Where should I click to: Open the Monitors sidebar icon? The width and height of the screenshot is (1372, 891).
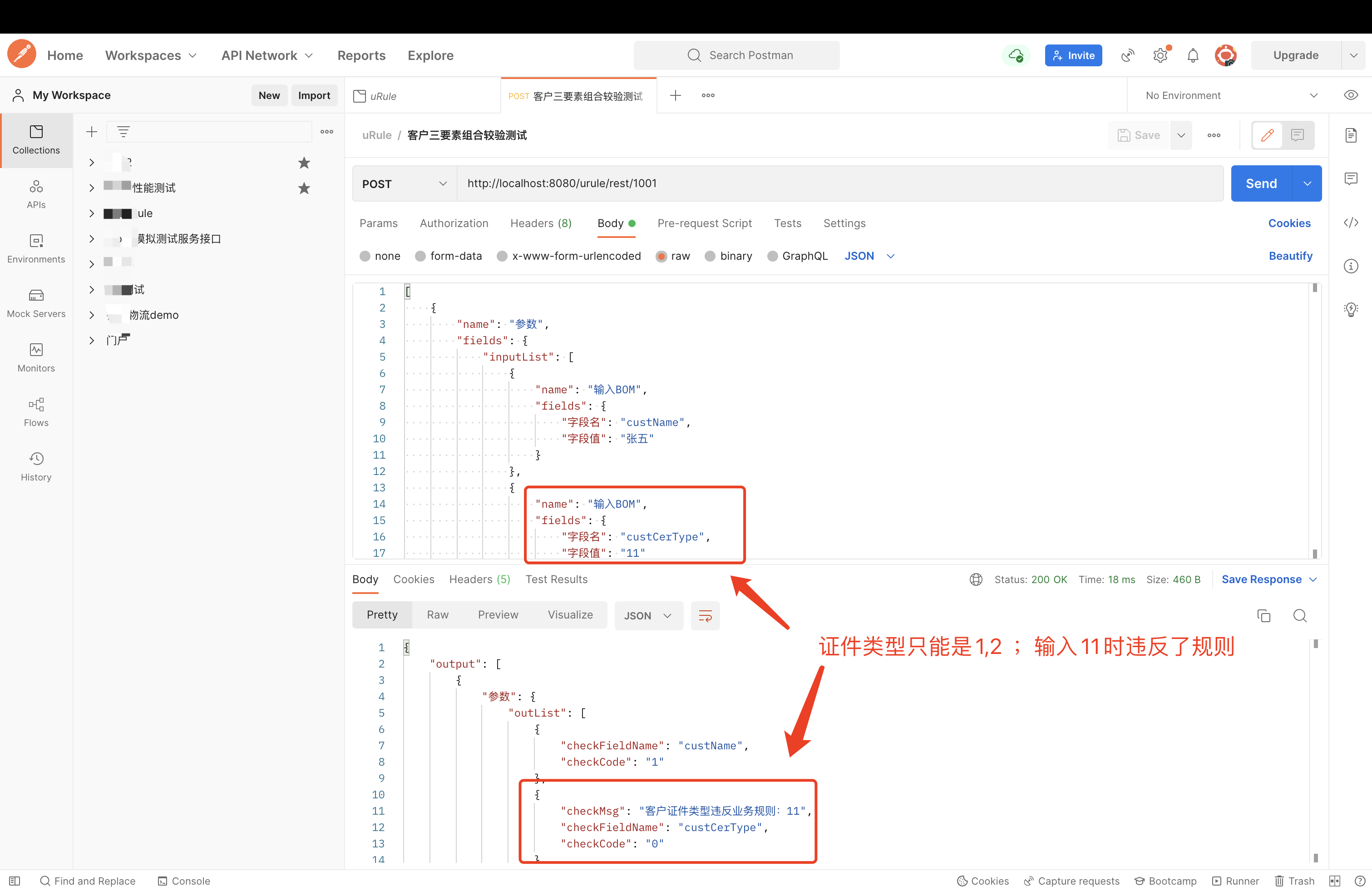click(x=36, y=357)
